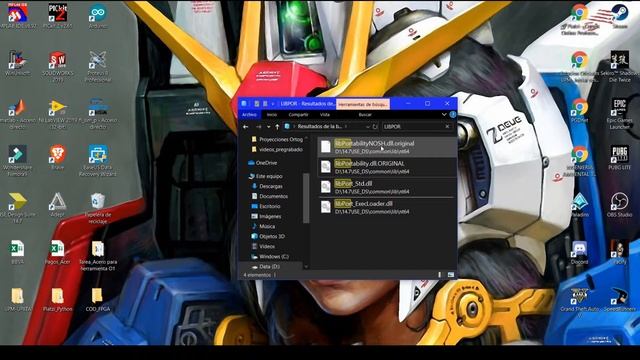Launch the Arduino desktop shortcut
Viewport: 640px width, 360px height.
[x=98, y=16]
